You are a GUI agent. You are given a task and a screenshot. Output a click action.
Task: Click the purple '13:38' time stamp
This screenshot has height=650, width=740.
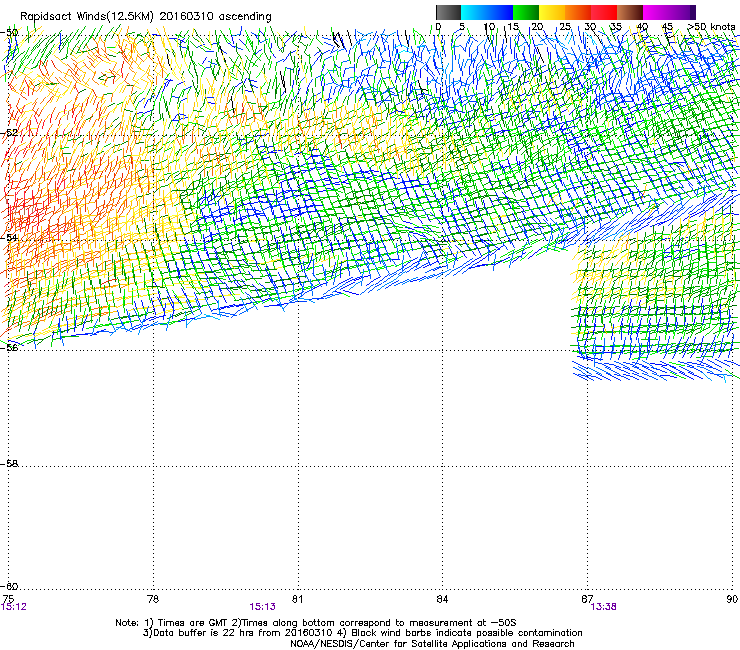tap(604, 607)
